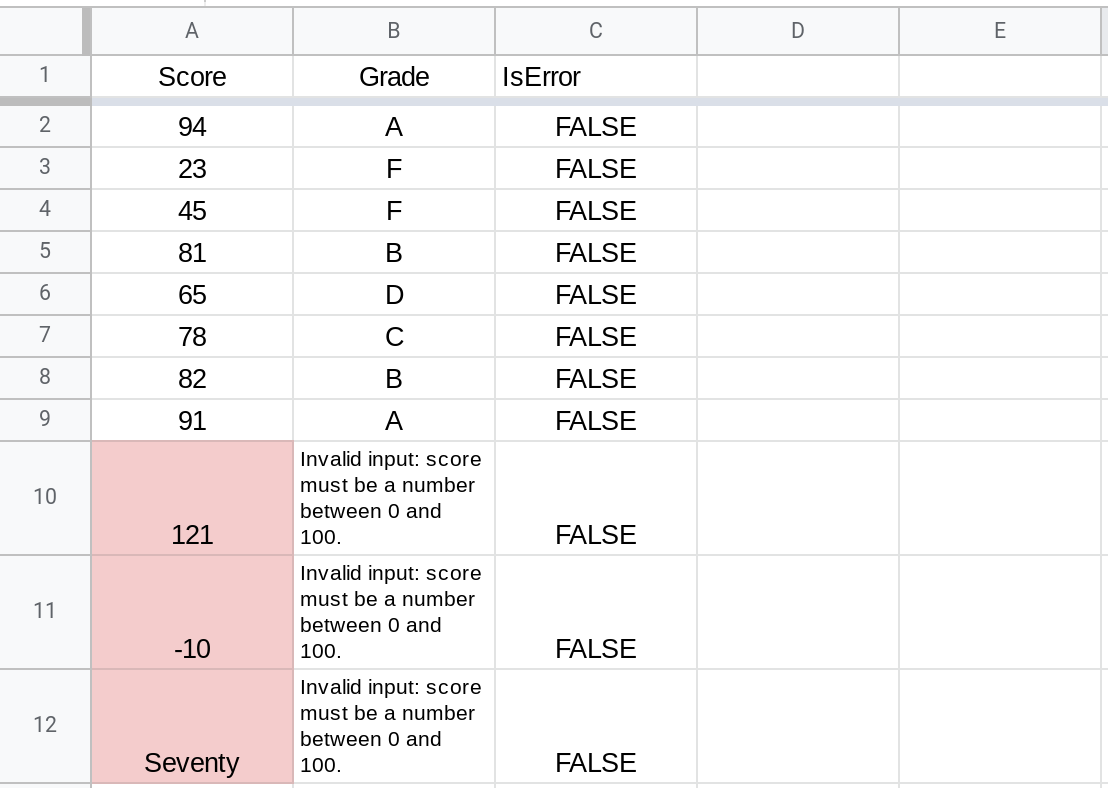1108x788 pixels.
Task: Select row 3 header
Action: pyautogui.click(x=45, y=168)
